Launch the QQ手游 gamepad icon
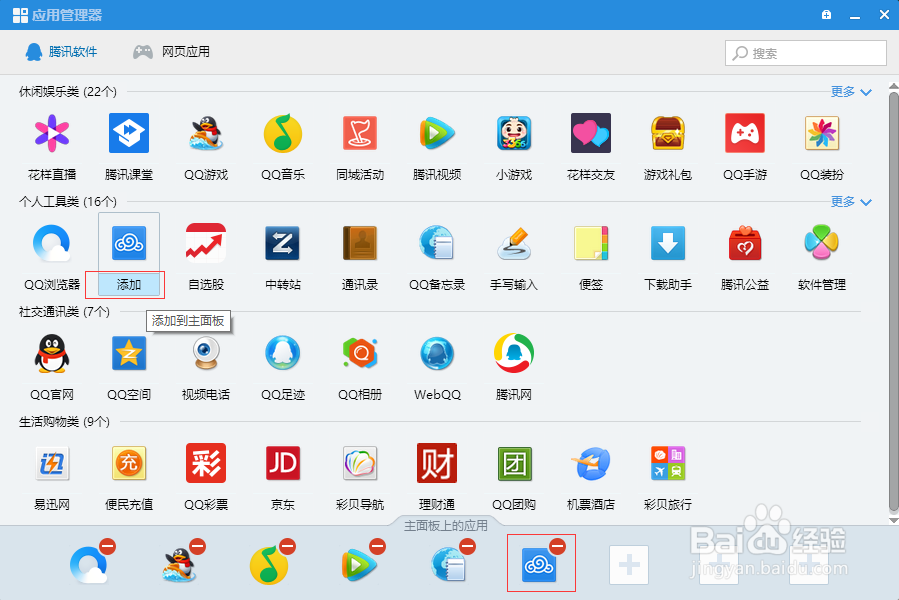The width and height of the screenshot is (899, 600). click(x=745, y=133)
